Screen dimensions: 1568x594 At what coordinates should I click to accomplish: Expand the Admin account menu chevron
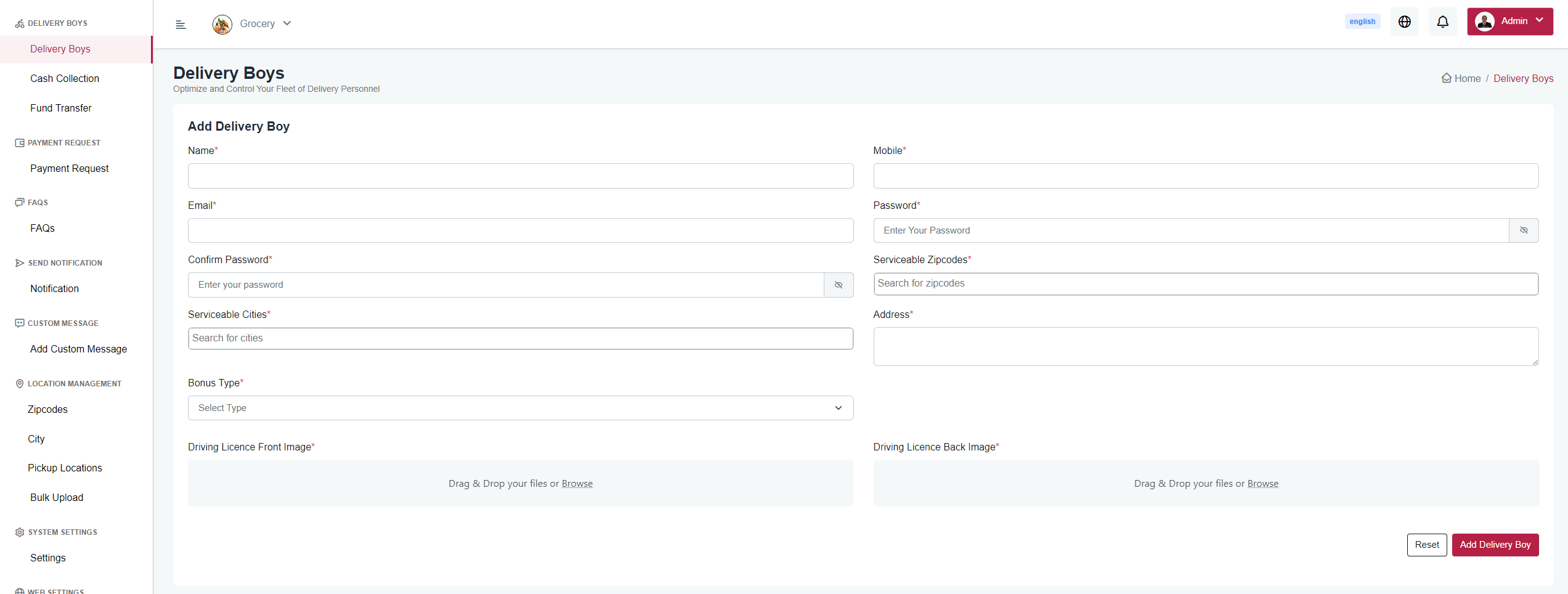tap(1540, 20)
